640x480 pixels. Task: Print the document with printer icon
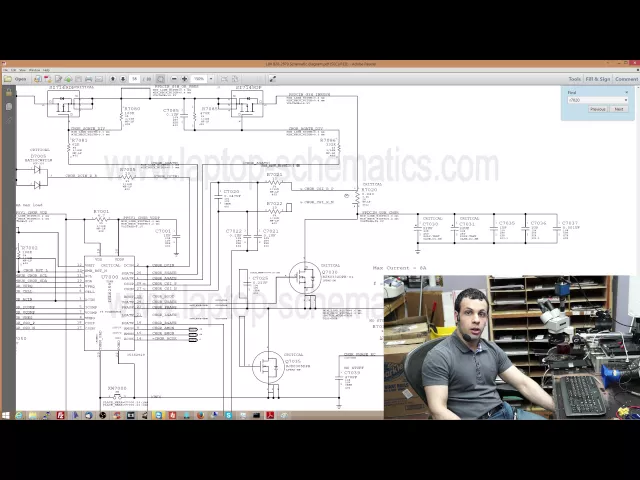(89, 79)
